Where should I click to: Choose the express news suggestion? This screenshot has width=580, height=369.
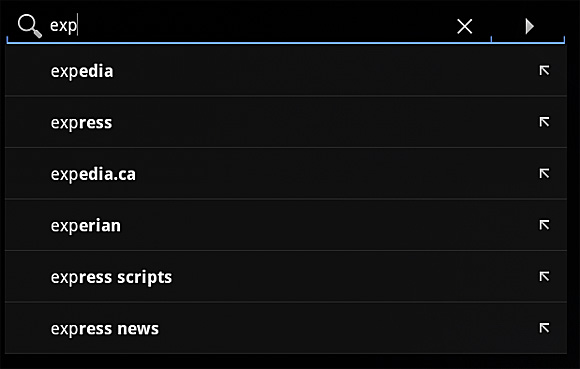coord(104,329)
